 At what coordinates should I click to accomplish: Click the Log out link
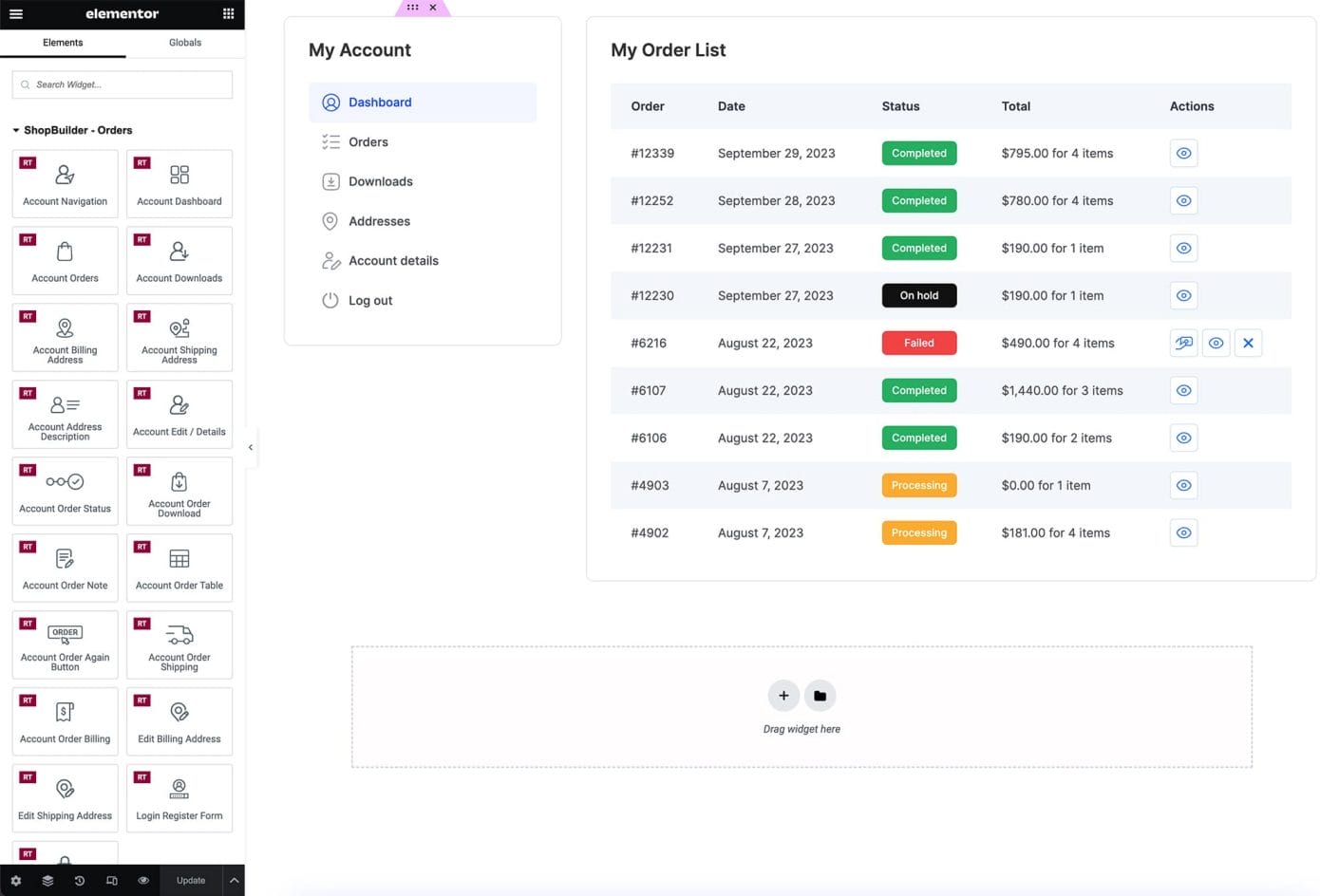370,301
